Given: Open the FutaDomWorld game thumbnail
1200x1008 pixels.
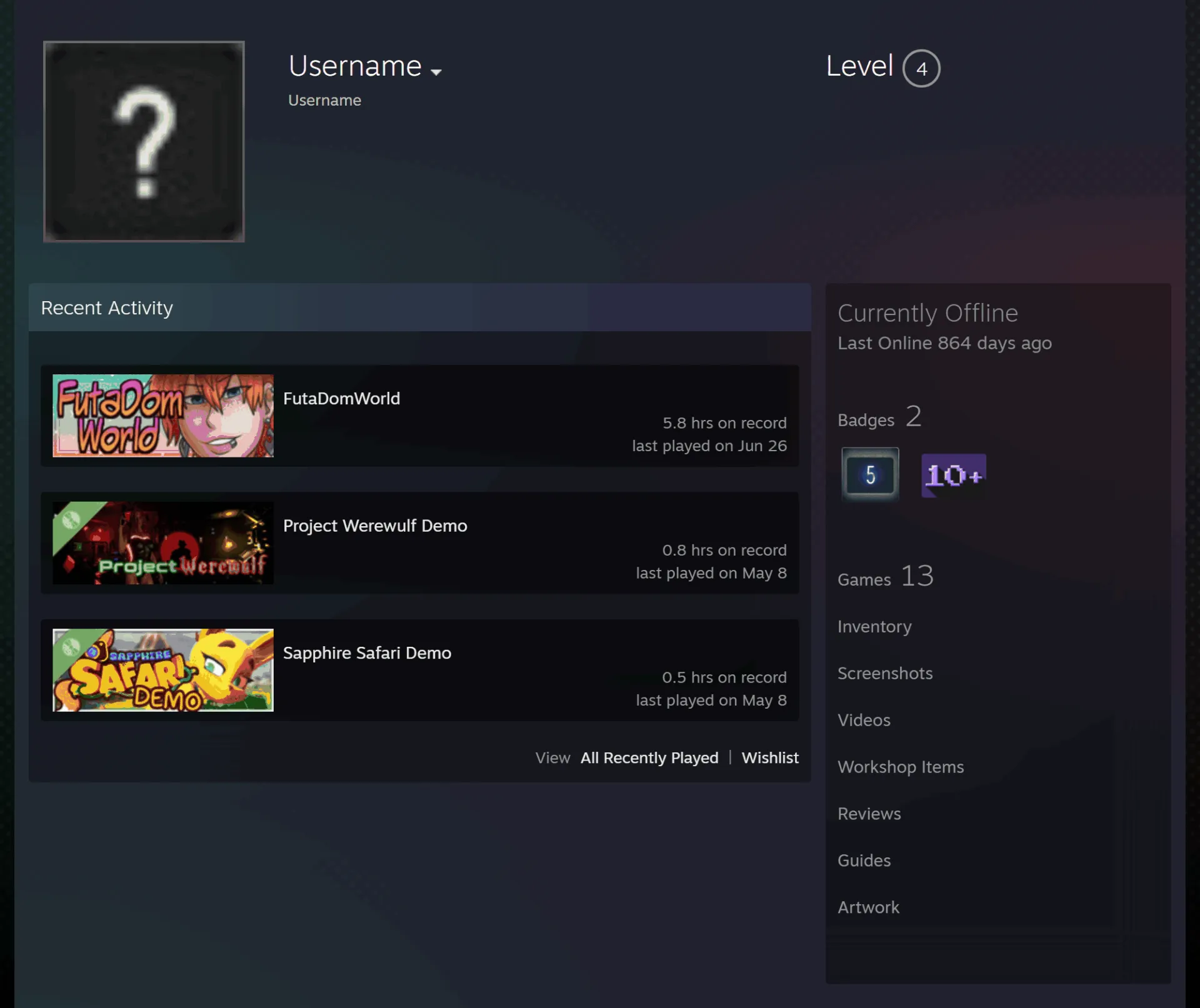Looking at the screenshot, I should (163, 416).
